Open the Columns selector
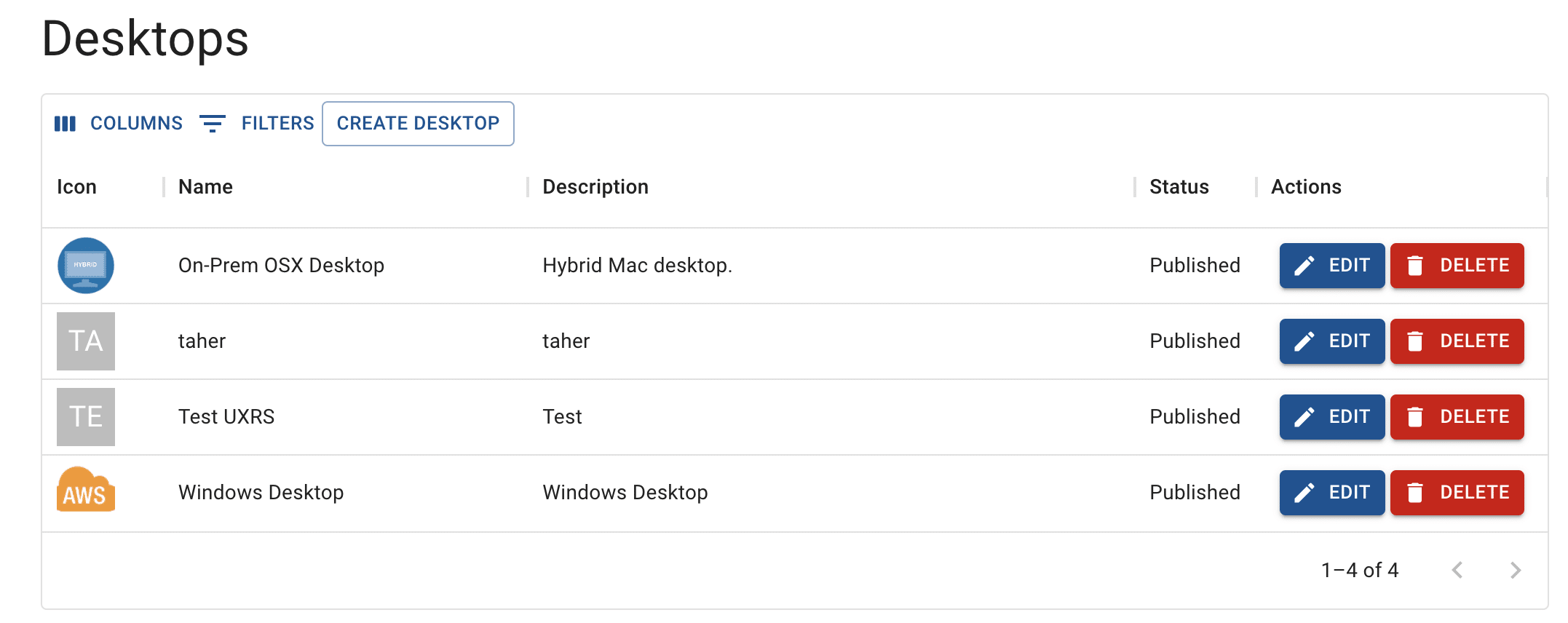The image size is (1568, 623). pos(119,124)
